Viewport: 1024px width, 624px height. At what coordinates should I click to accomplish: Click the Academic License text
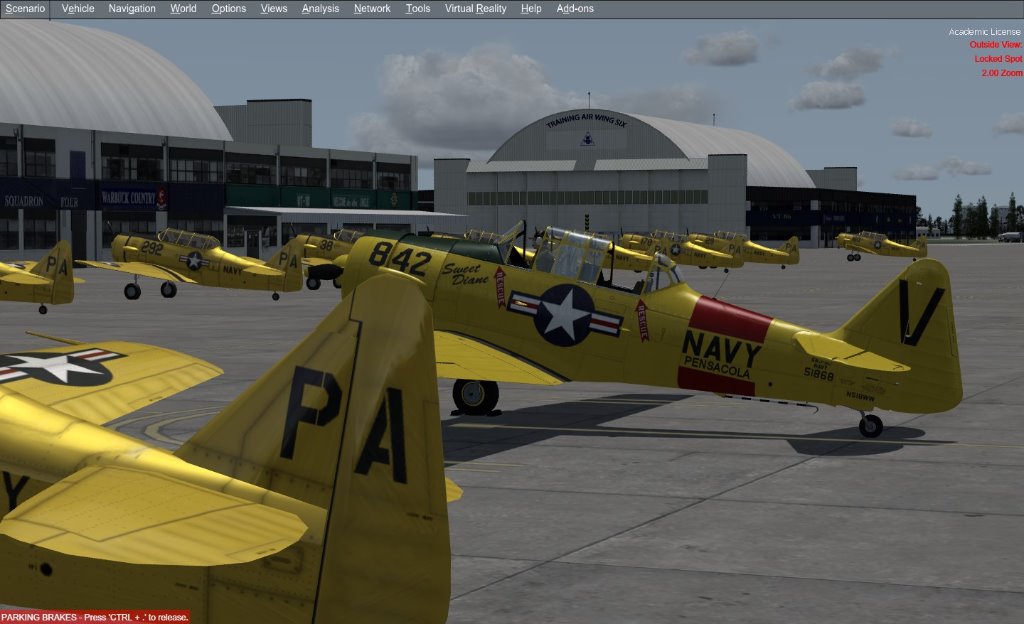pos(984,31)
